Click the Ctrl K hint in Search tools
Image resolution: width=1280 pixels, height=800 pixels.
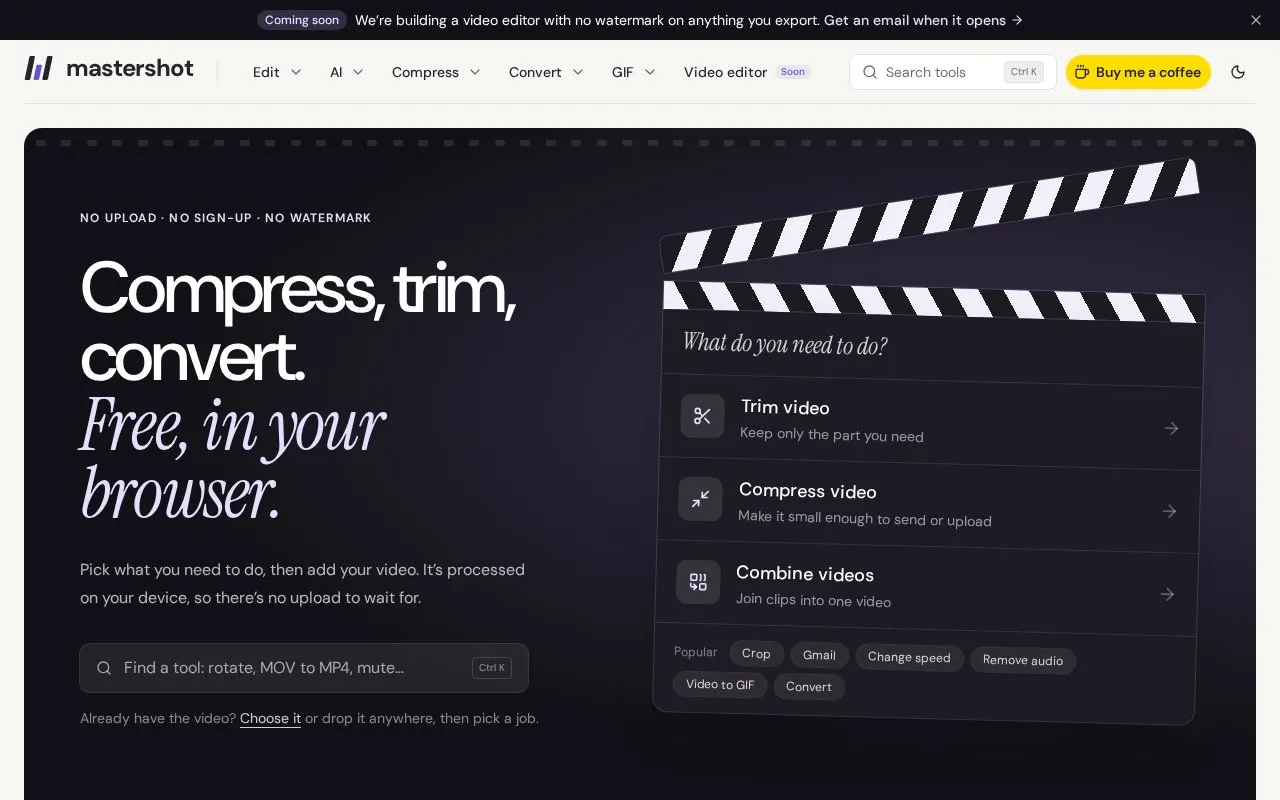coord(1024,72)
